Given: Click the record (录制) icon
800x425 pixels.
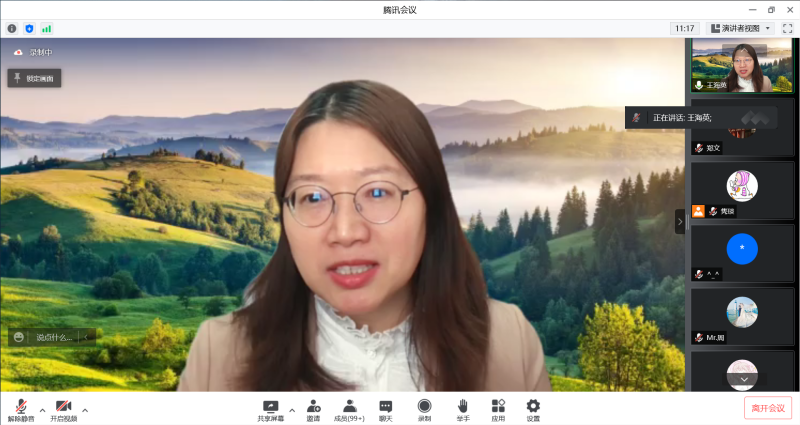Looking at the screenshot, I should point(424,408).
